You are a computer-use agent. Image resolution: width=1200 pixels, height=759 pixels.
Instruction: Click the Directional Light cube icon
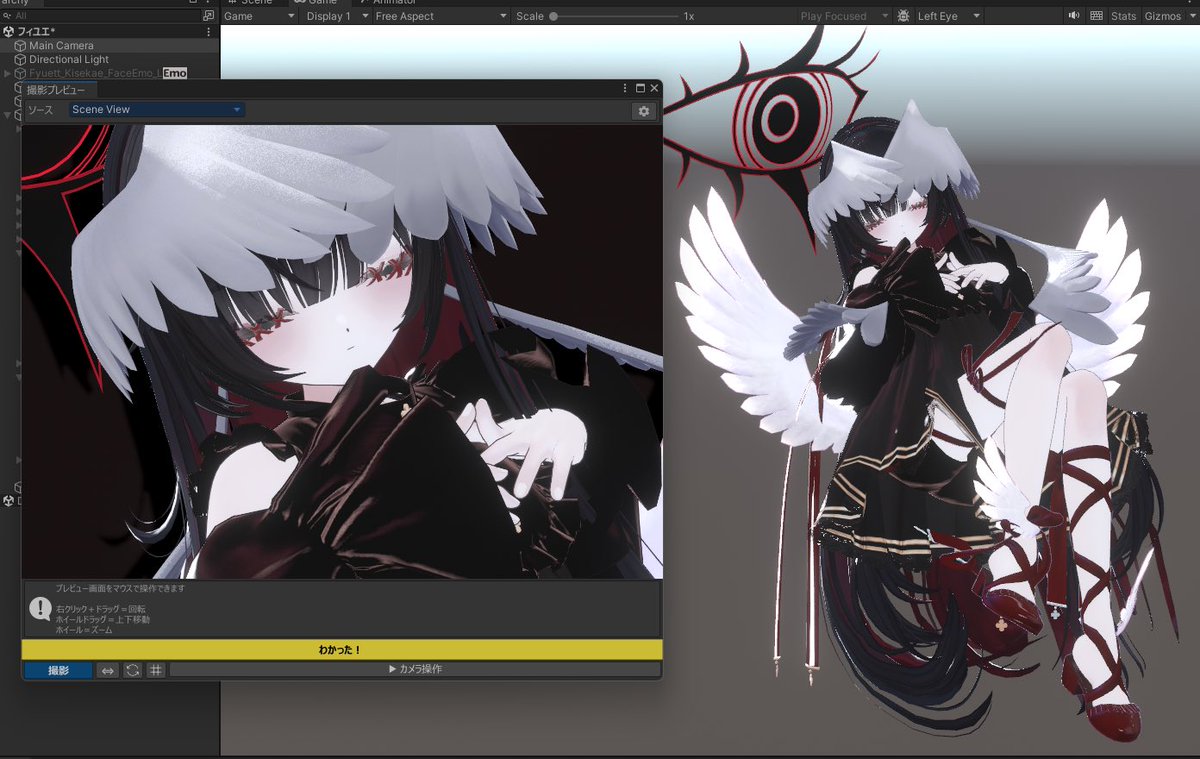click(20, 60)
